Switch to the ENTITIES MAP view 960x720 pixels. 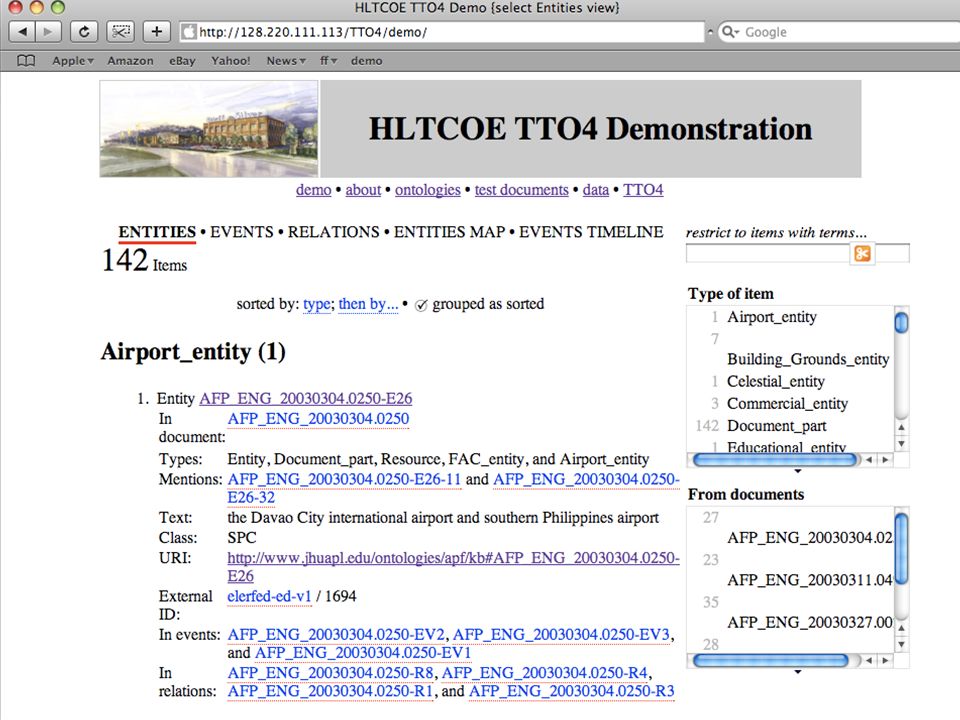pyautogui.click(x=449, y=232)
